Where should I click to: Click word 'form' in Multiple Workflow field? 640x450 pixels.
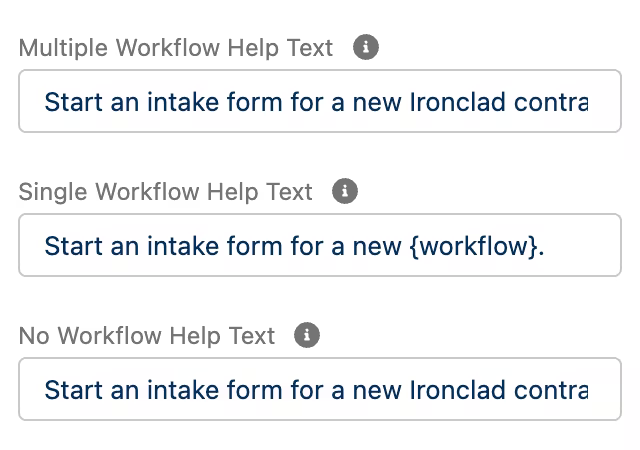(x=255, y=102)
